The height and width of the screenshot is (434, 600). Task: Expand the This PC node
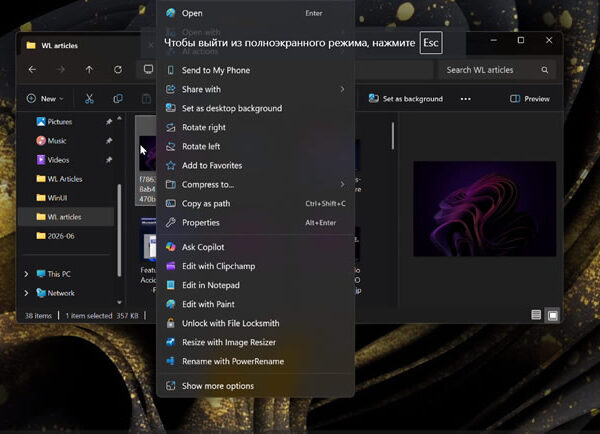pos(26,274)
